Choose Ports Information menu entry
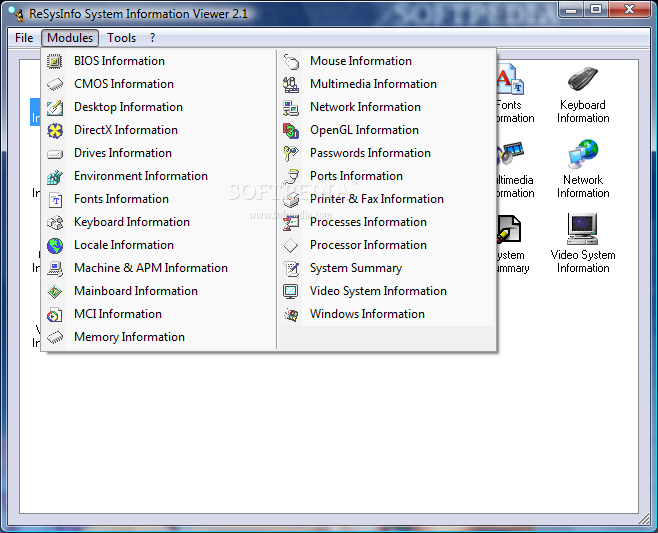This screenshot has width=658, height=533. point(386,177)
